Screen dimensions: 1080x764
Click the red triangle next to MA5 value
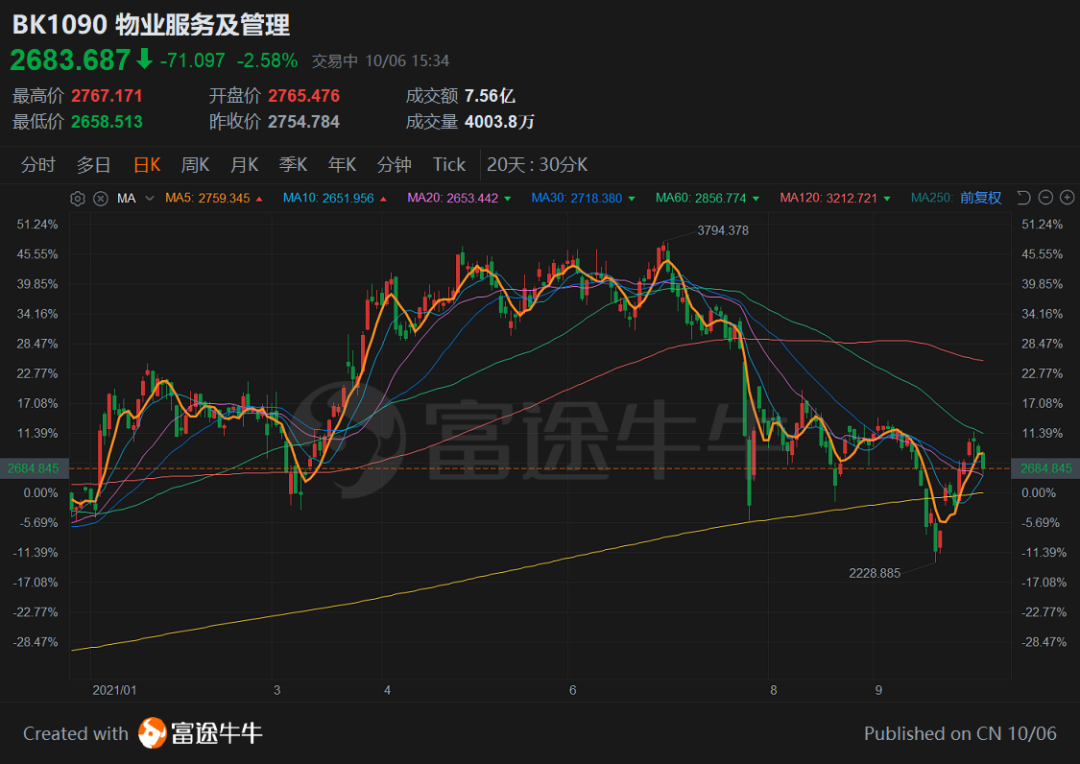pyautogui.click(x=260, y=199)
